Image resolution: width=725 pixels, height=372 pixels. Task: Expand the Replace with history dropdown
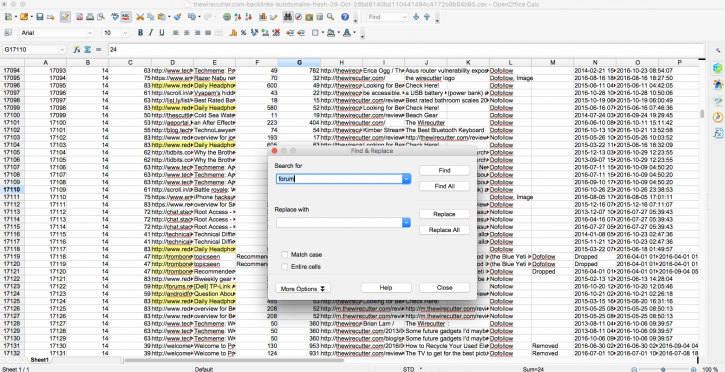click(406, 223)
